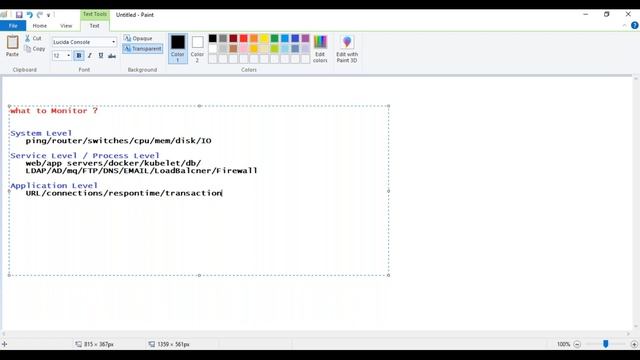The image size is (640, 360).
Task: Open the Paste options dropdown label
Action: tap(12, 54)
